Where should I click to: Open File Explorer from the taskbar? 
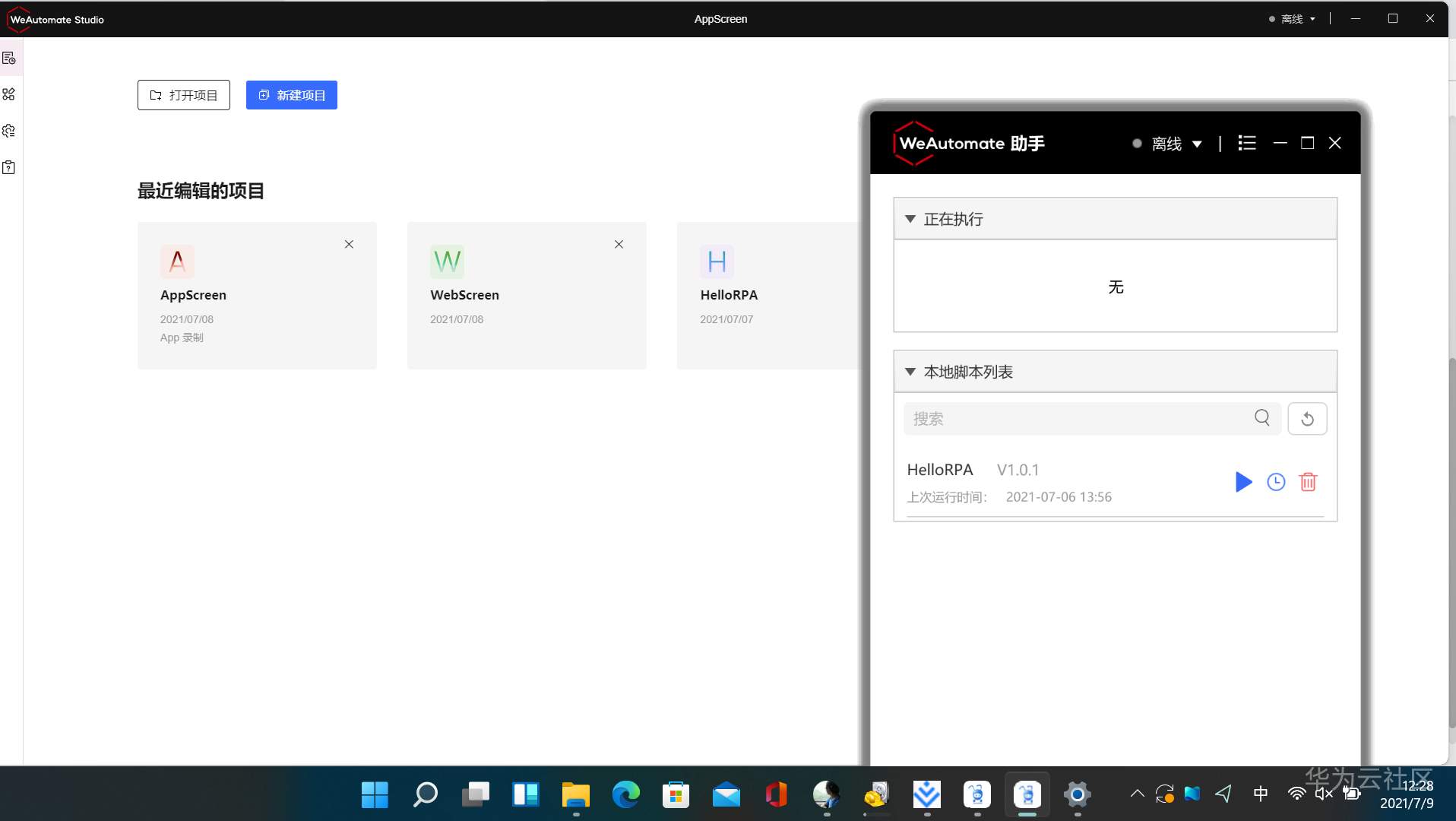pyautogui.click(x=575, y=795)
